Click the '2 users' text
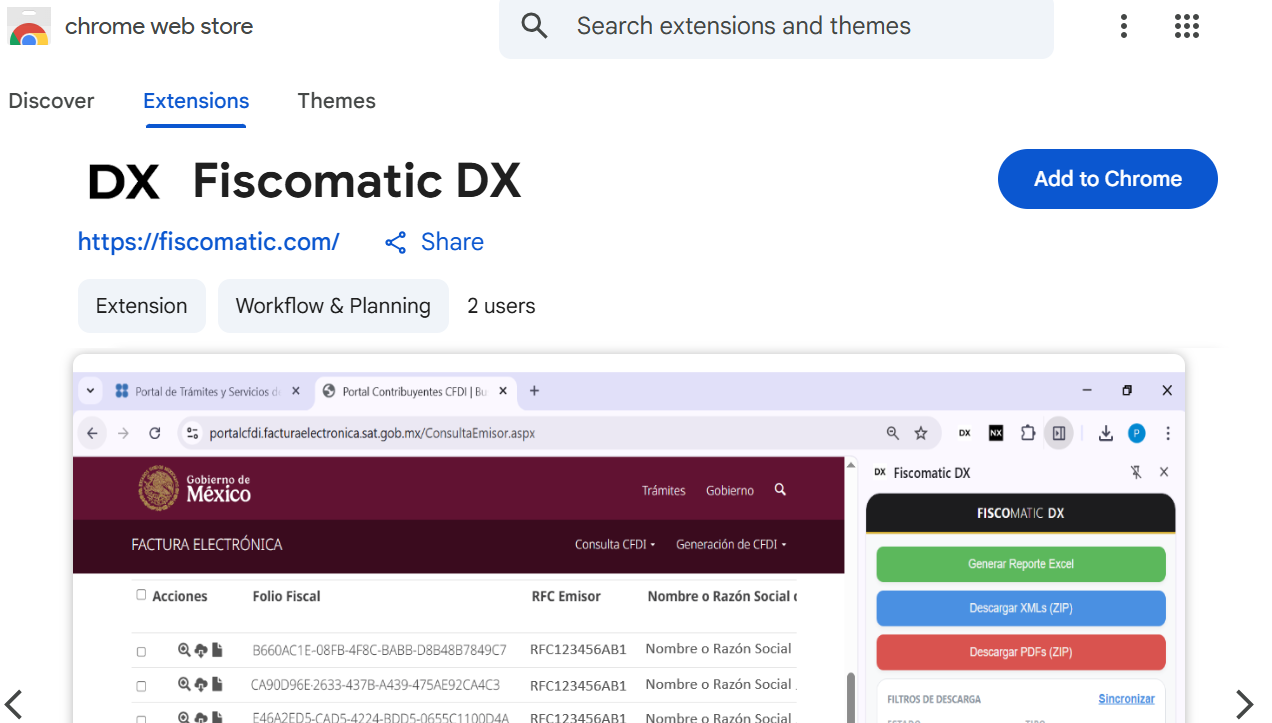 point(501,306)
